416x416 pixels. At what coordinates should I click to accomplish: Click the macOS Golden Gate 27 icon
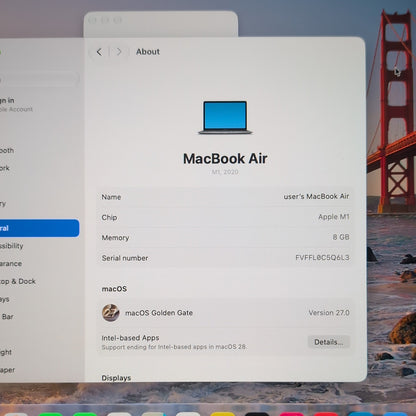coord(111,313)
